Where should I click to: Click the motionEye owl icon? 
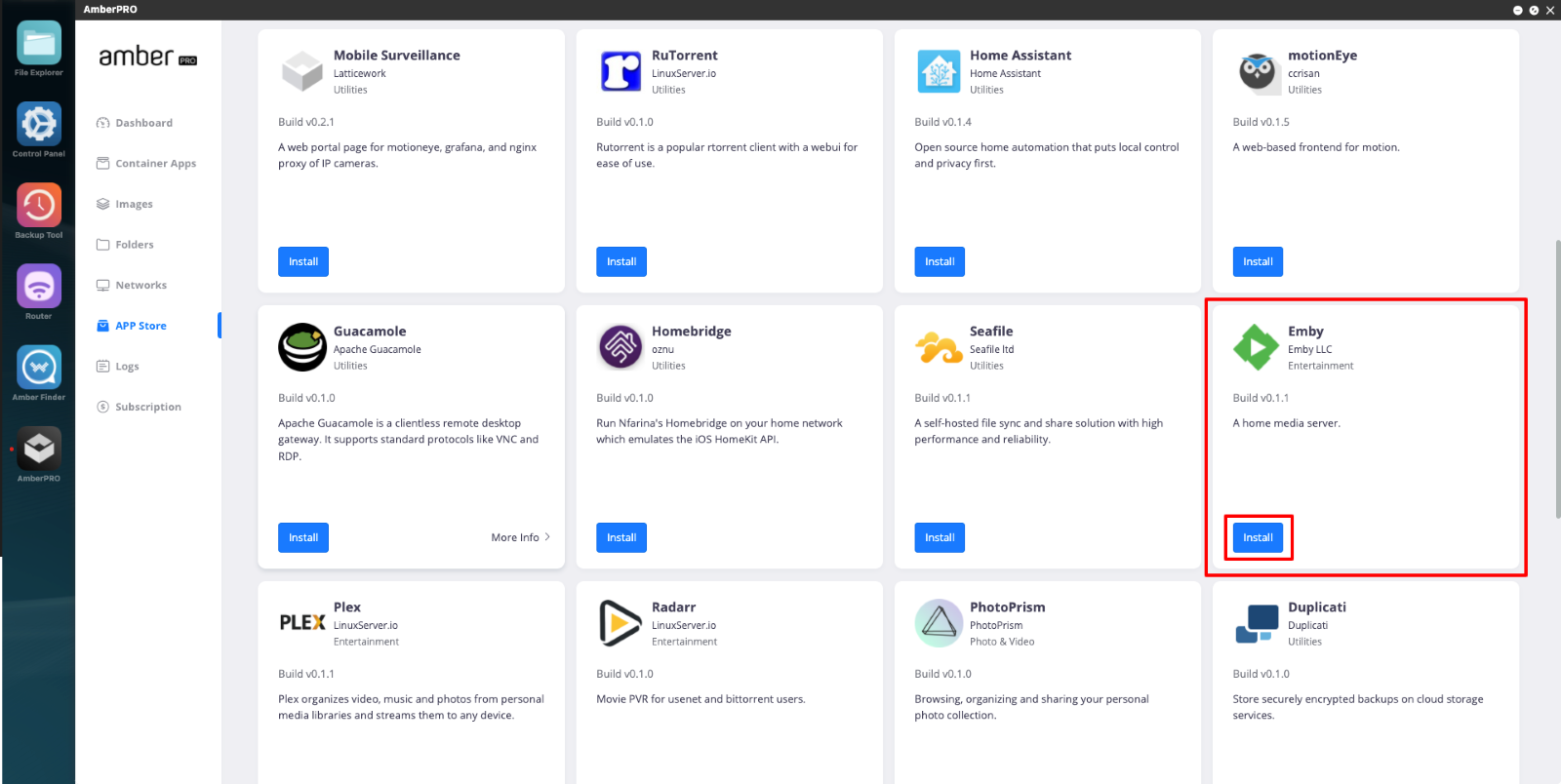click(x=1257, y=71)
